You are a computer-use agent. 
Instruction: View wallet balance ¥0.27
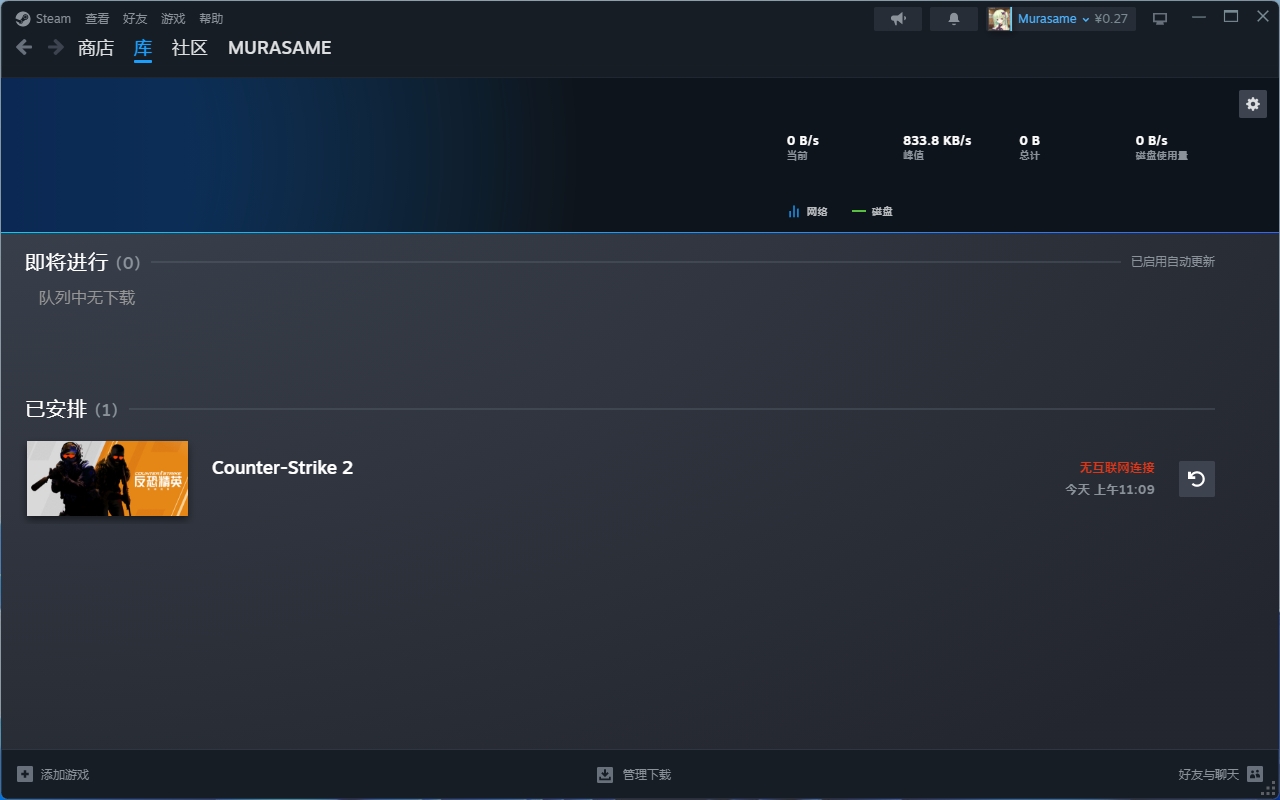tap(1111, 19)
